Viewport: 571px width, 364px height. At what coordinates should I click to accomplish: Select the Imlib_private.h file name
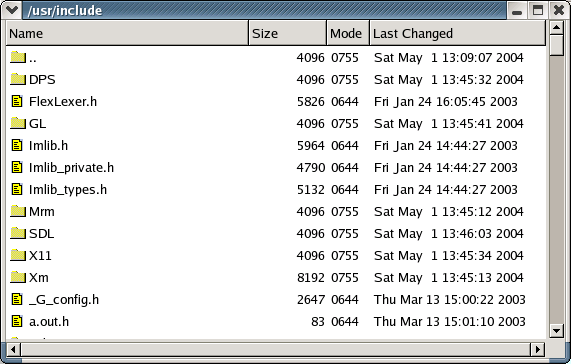point(71,168)
